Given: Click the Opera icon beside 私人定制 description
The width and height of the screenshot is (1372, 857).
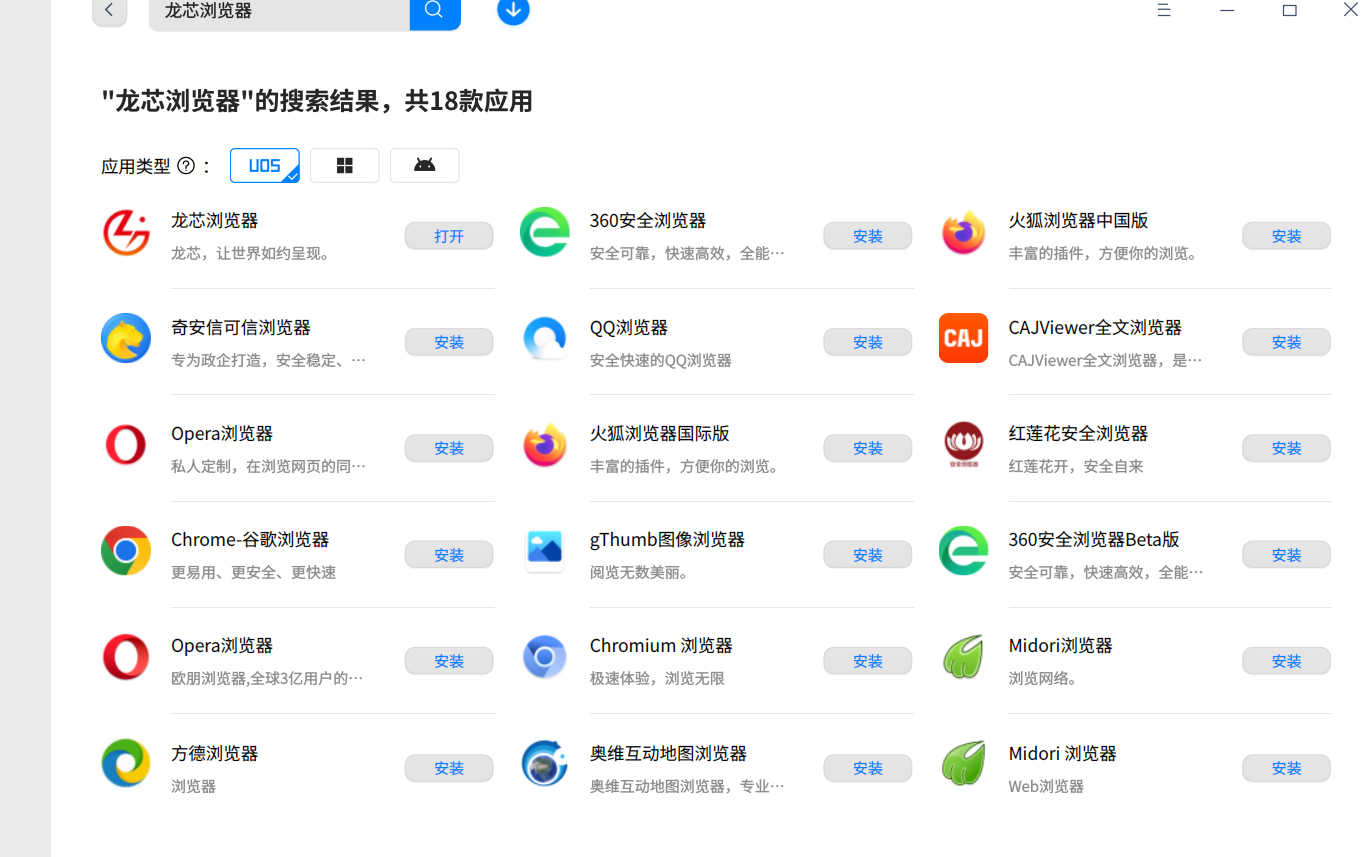Looking at the screenshot, I should (126, 445).
